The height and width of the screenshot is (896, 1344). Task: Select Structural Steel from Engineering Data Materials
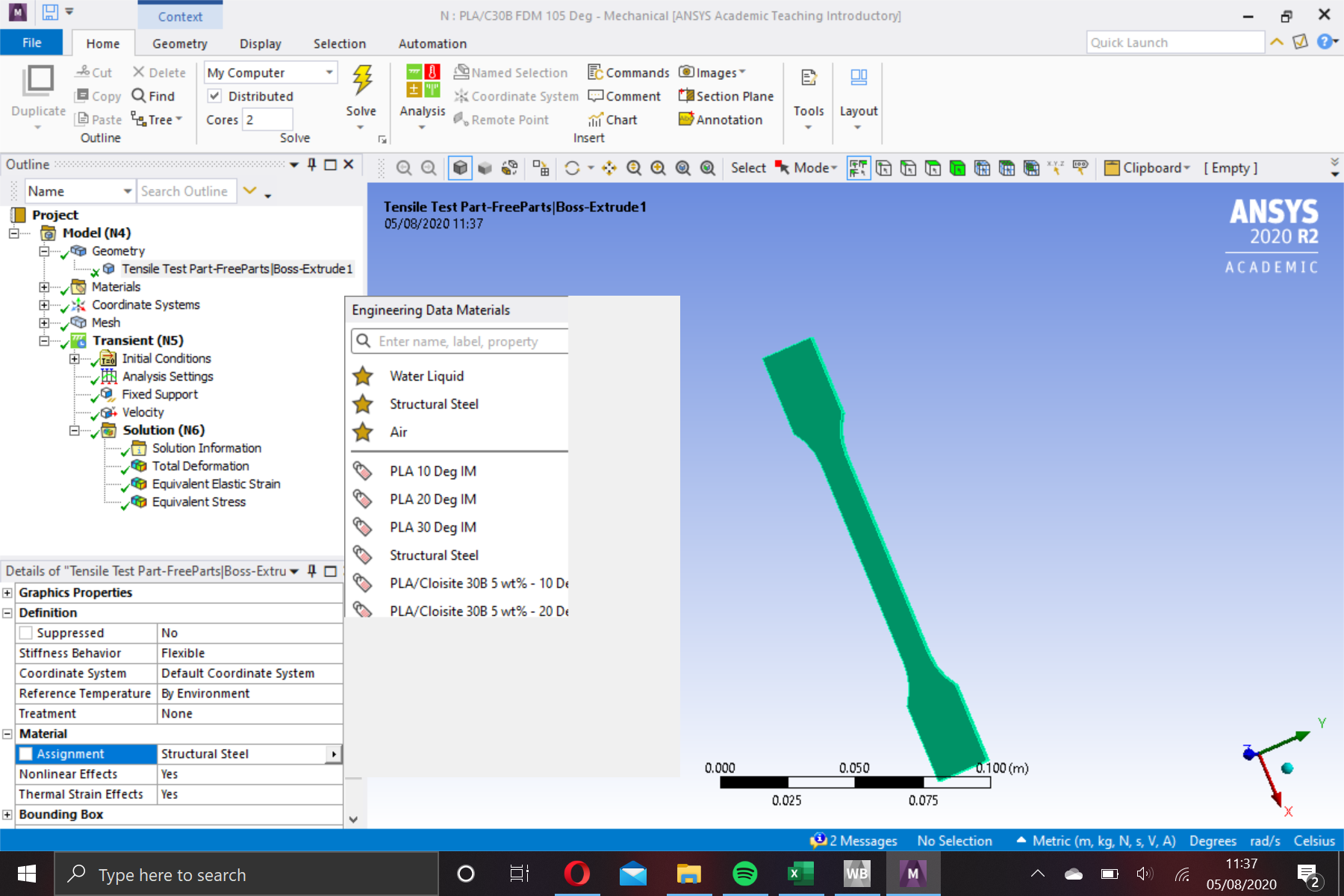tap(435, 404)
